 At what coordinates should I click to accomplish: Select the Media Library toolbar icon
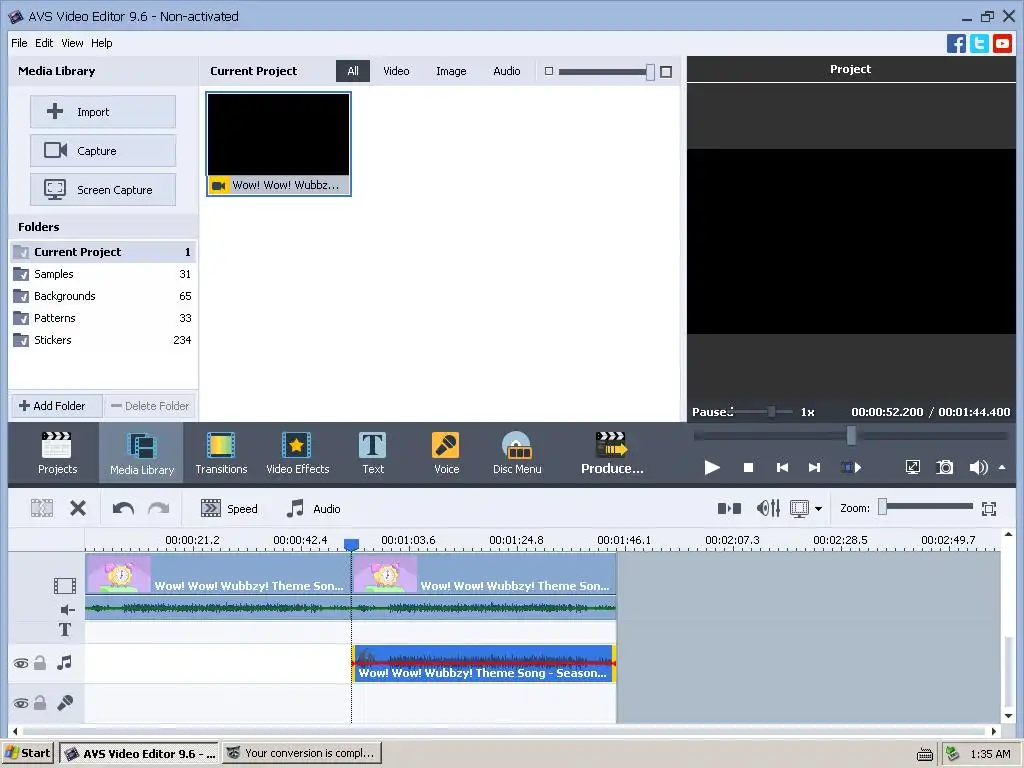[142, 453]
